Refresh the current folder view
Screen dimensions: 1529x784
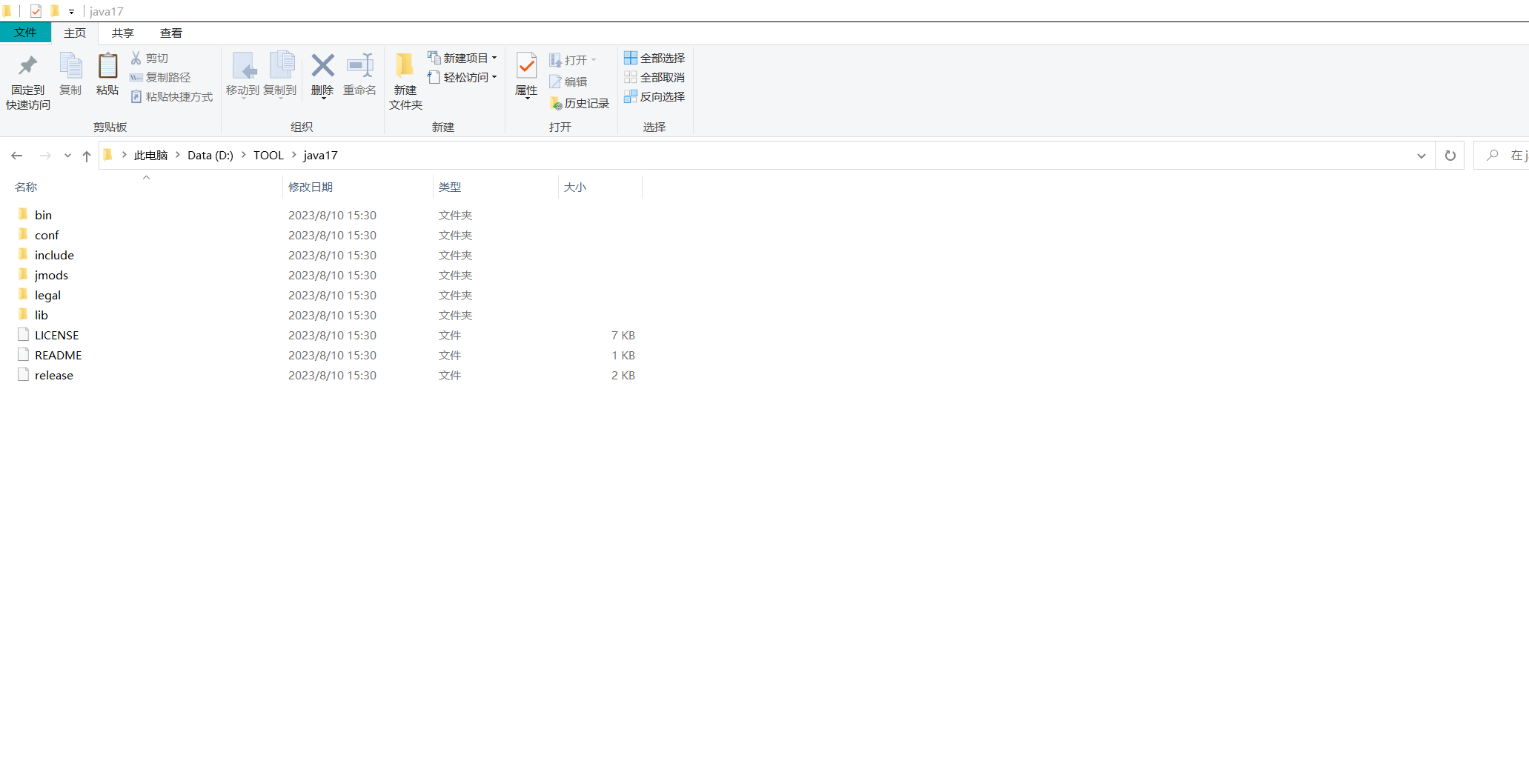1450,155
